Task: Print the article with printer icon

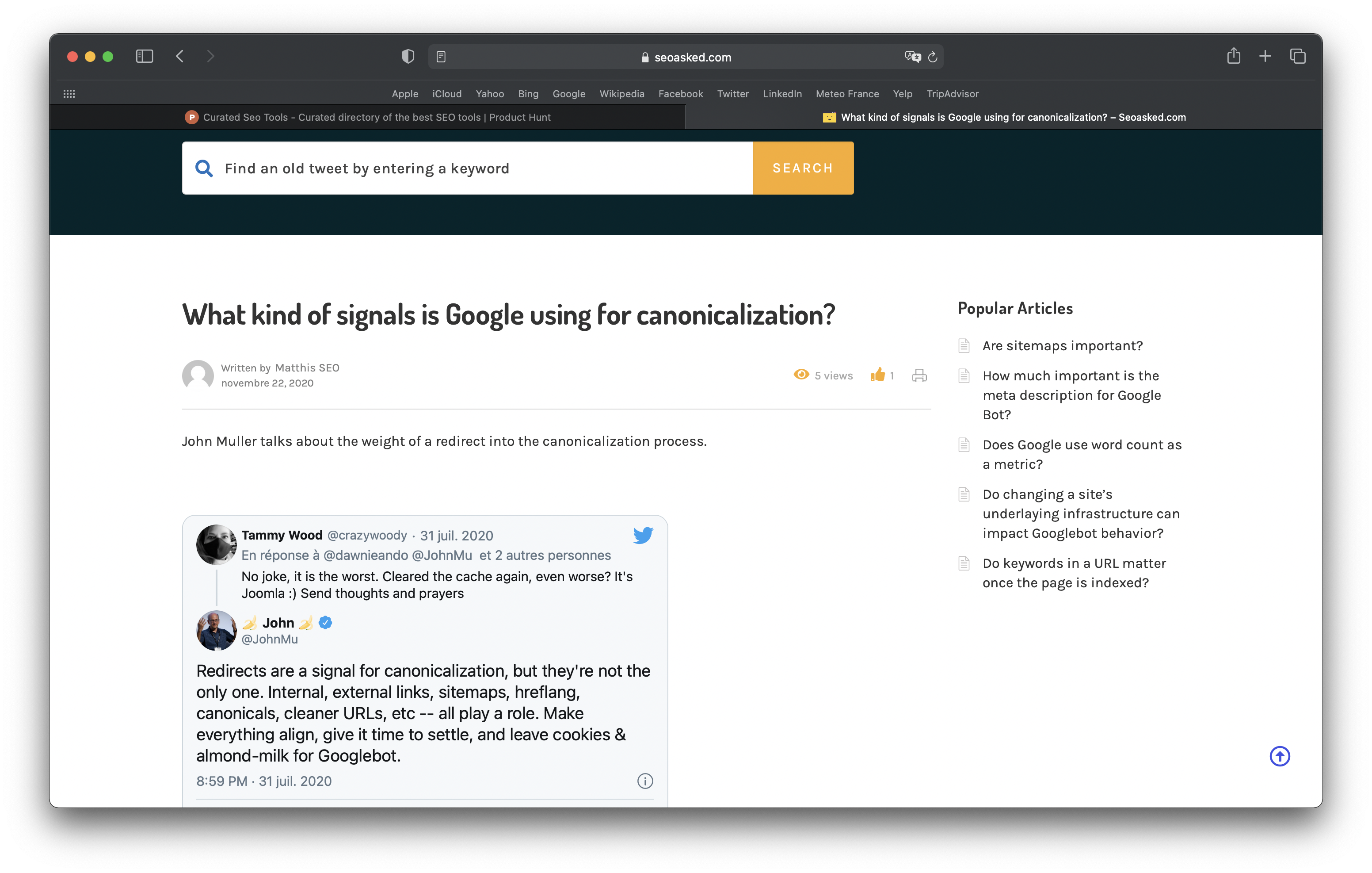Action: (918, 375)
